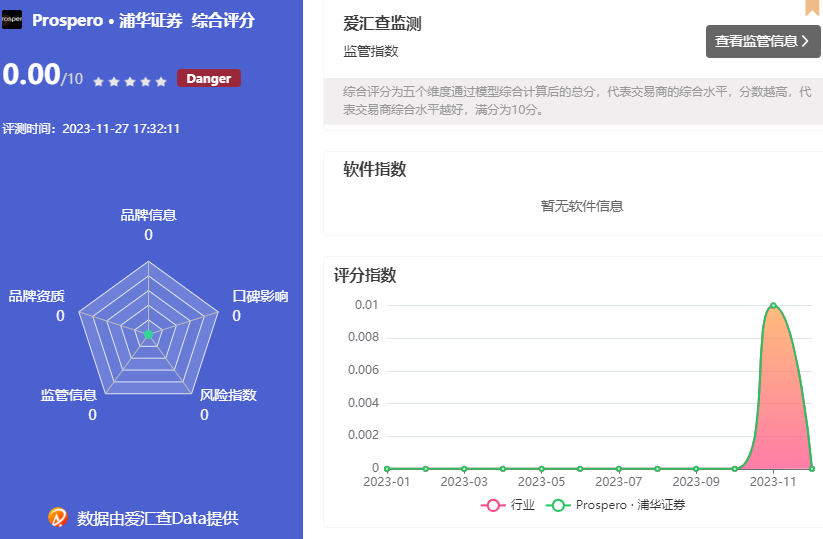Click the 2023-01 data point on chart
The image size is (823, 539).
click(x=387, y=468)
